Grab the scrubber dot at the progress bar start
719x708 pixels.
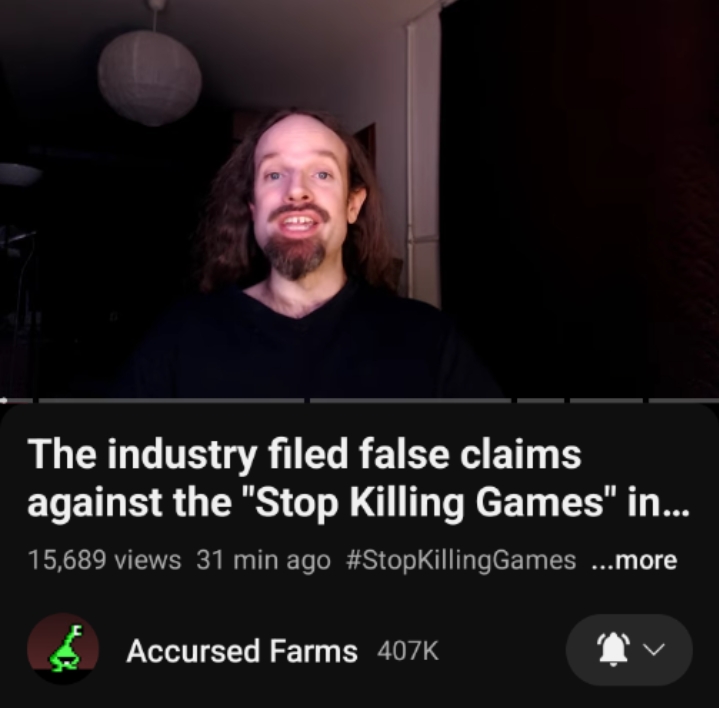coord(3,400)
